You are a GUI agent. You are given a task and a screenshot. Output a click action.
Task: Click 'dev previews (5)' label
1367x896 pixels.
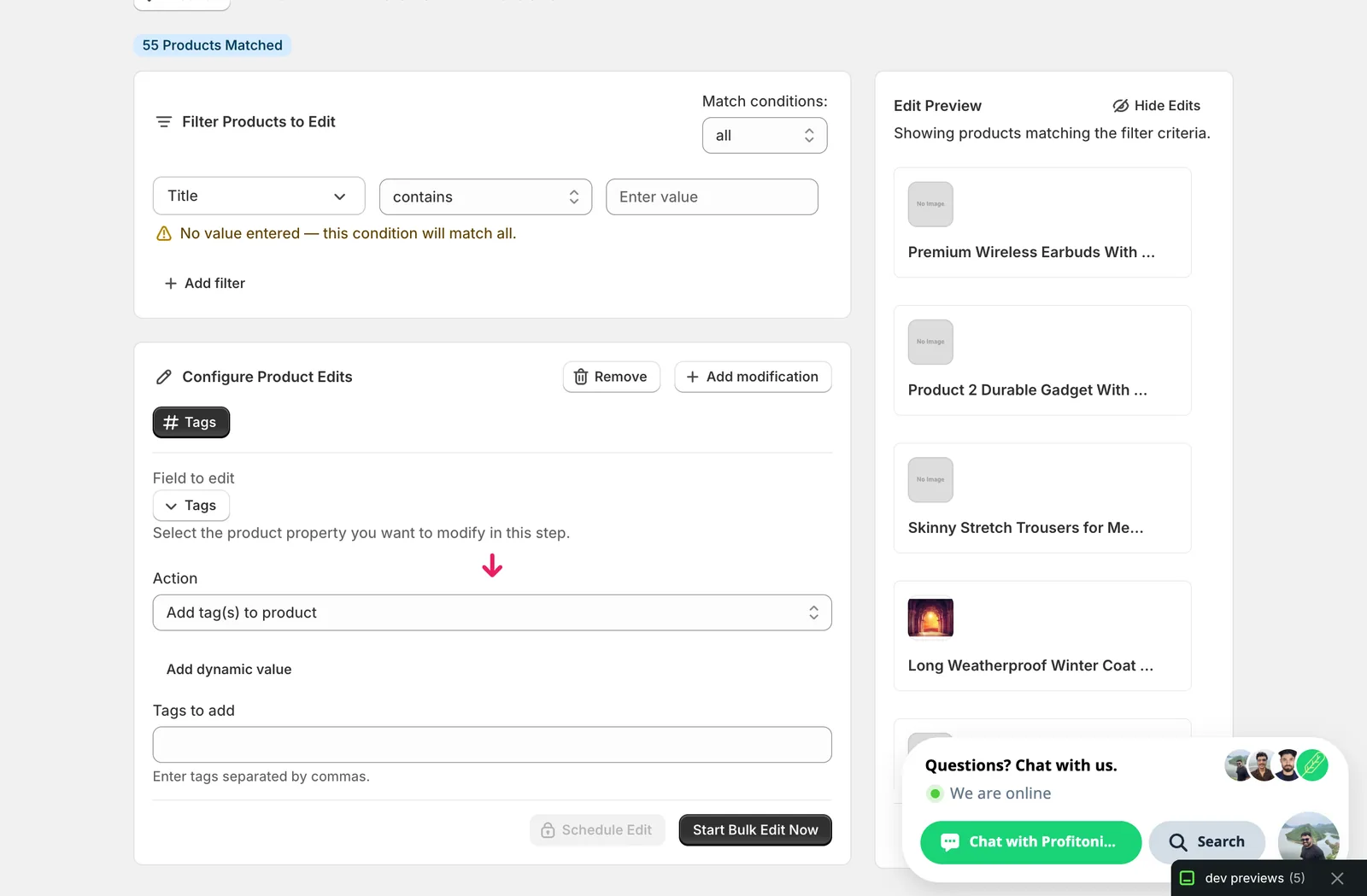tap(1255, 878)
